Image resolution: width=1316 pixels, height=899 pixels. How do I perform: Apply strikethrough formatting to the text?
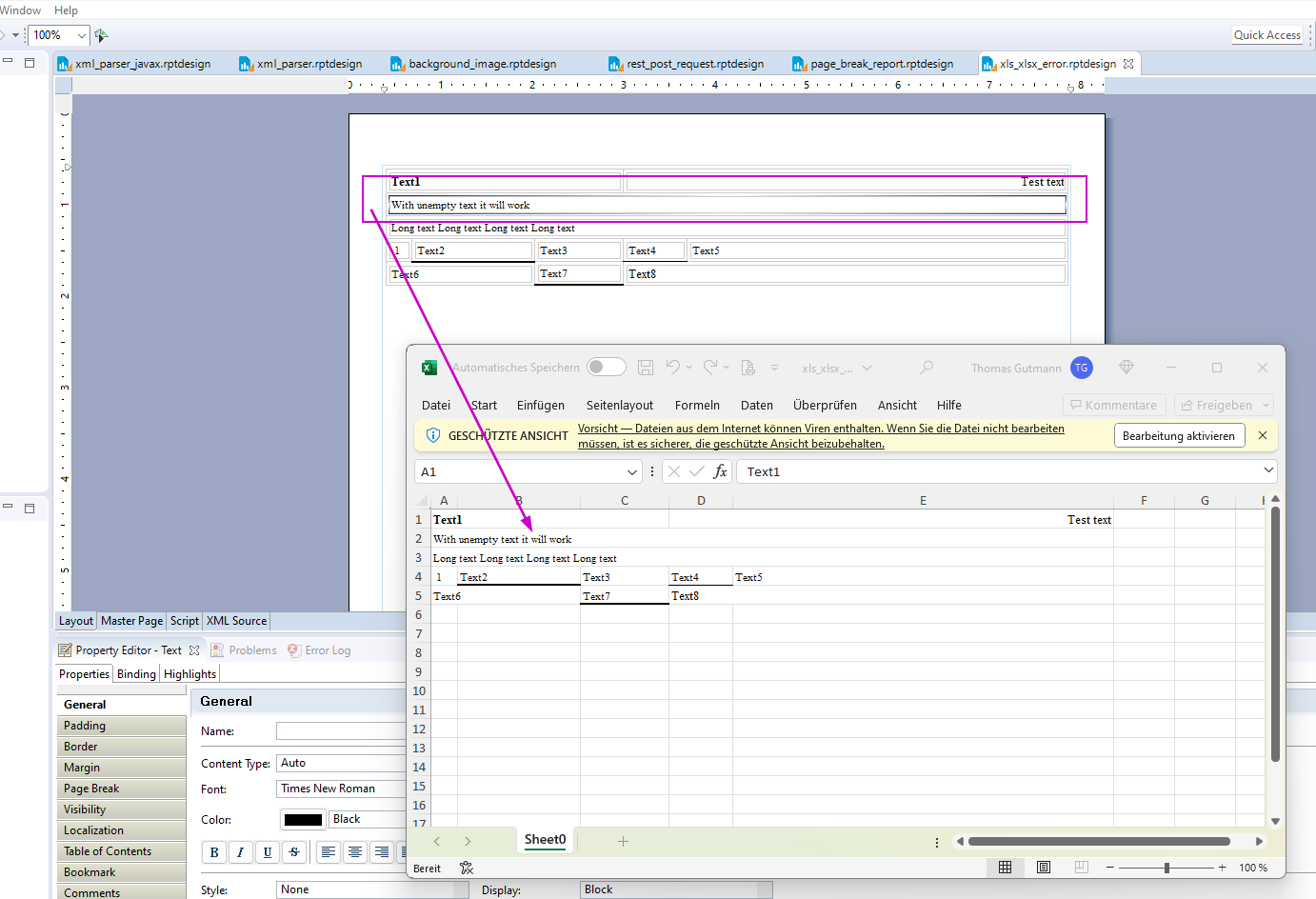pos(294,851)
